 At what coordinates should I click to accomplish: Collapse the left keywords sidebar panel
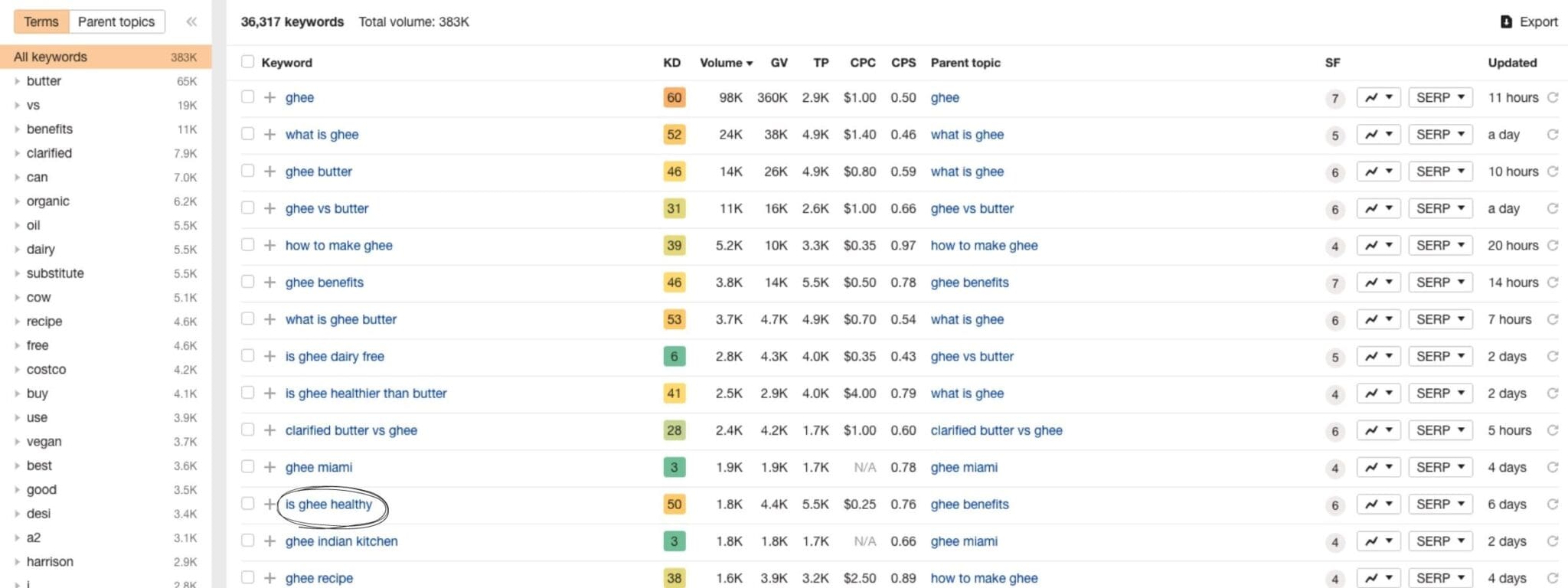(x=191, y=21)
